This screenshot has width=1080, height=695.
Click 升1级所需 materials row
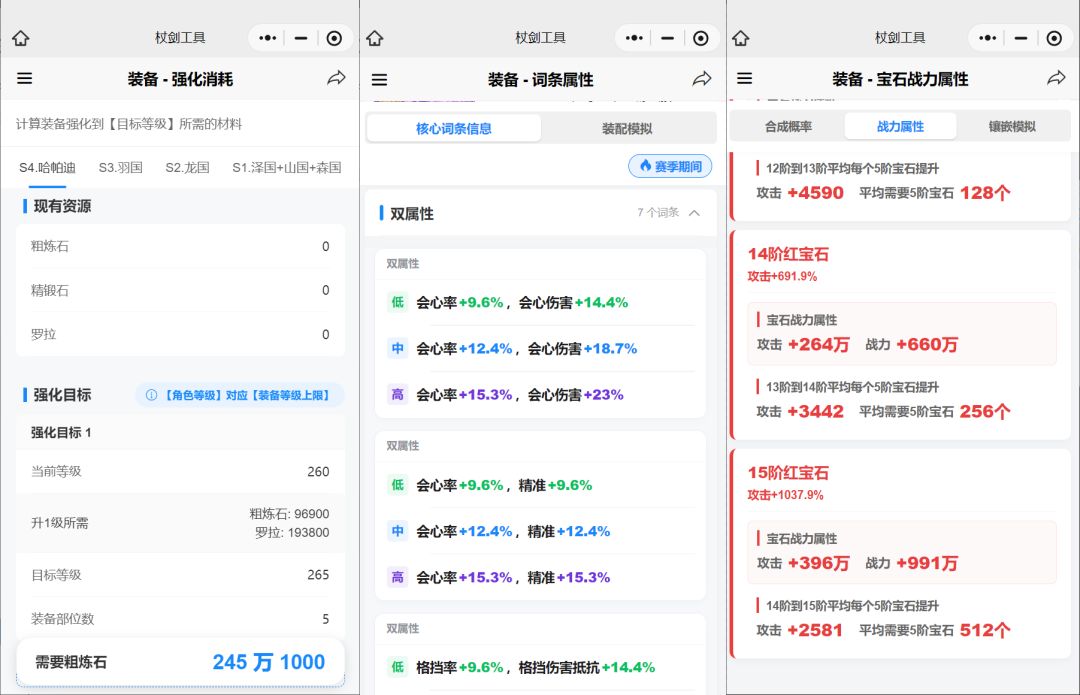pos(180,523)
